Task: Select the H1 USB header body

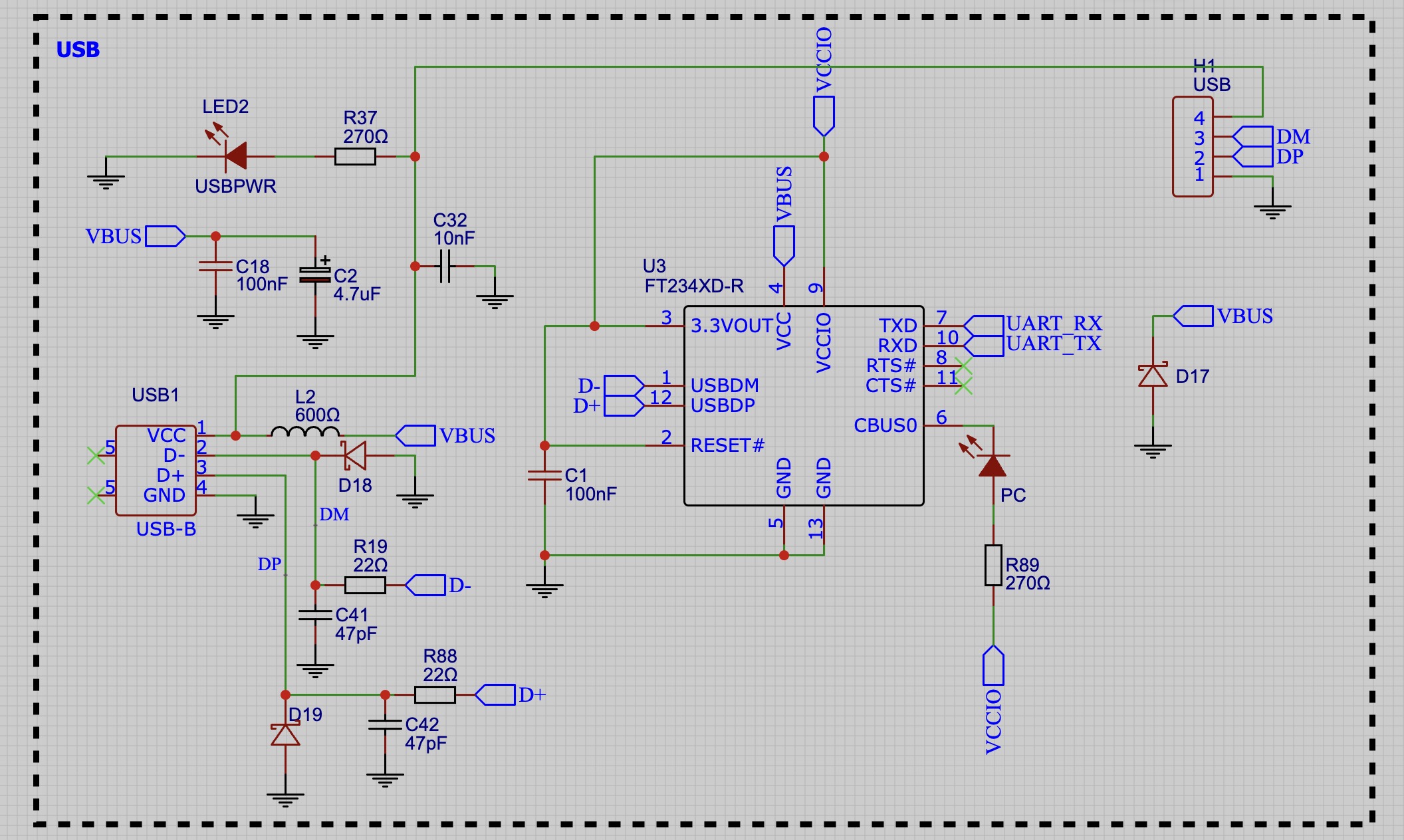Action: (1193, 147)
